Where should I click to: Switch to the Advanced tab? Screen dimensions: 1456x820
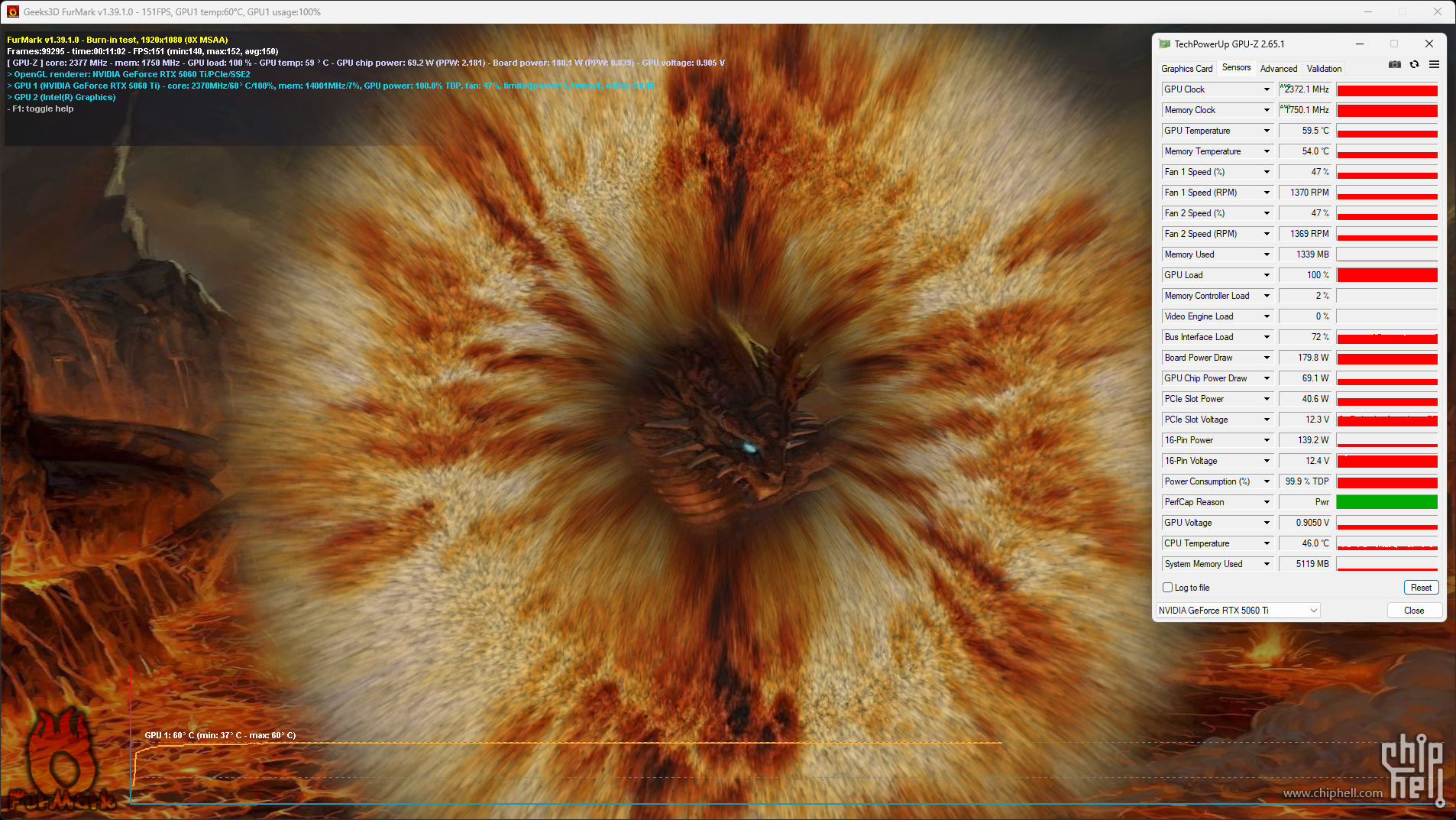click(1278, 69)
